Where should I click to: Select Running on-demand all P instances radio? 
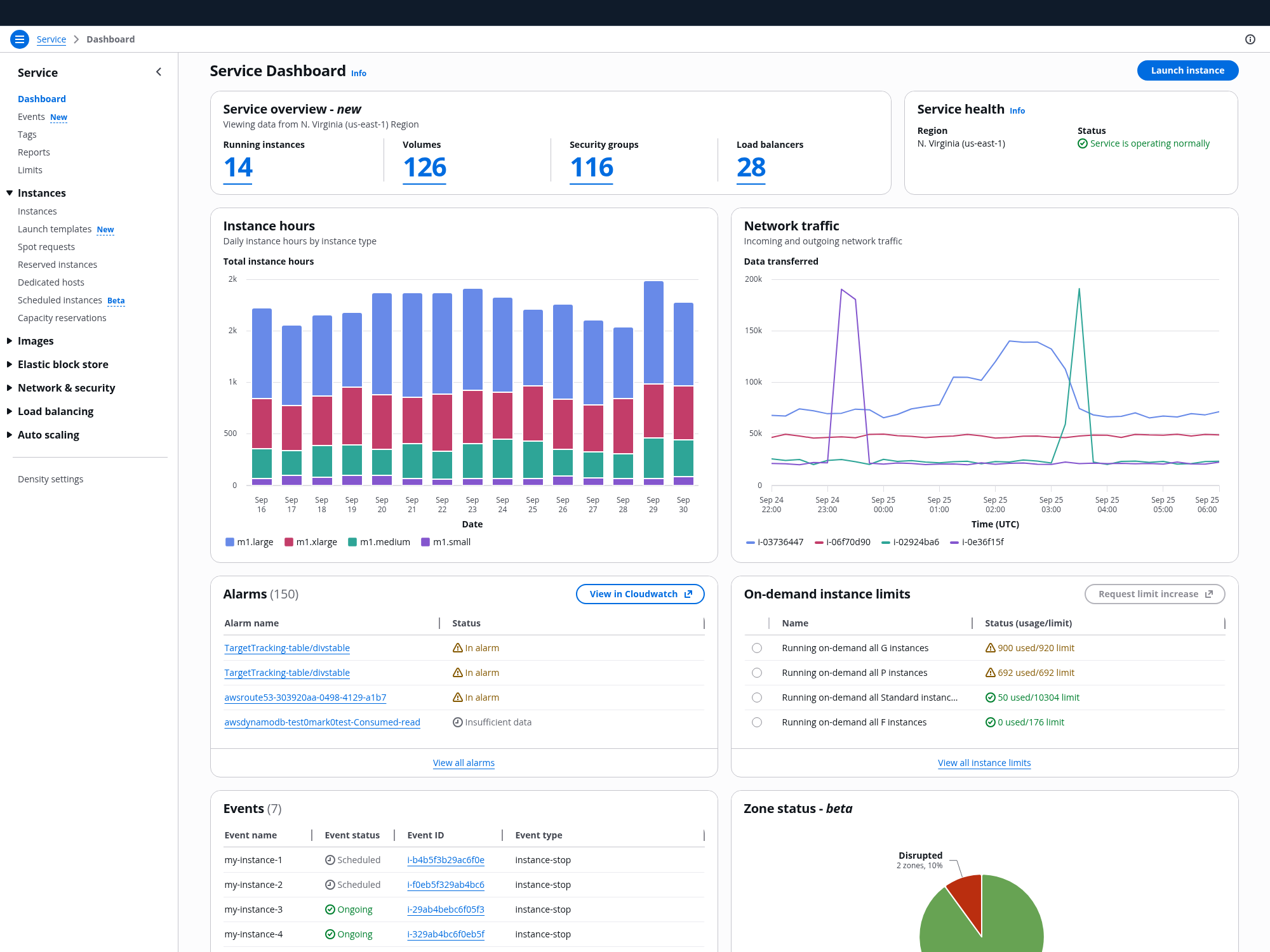pos(756,673)
